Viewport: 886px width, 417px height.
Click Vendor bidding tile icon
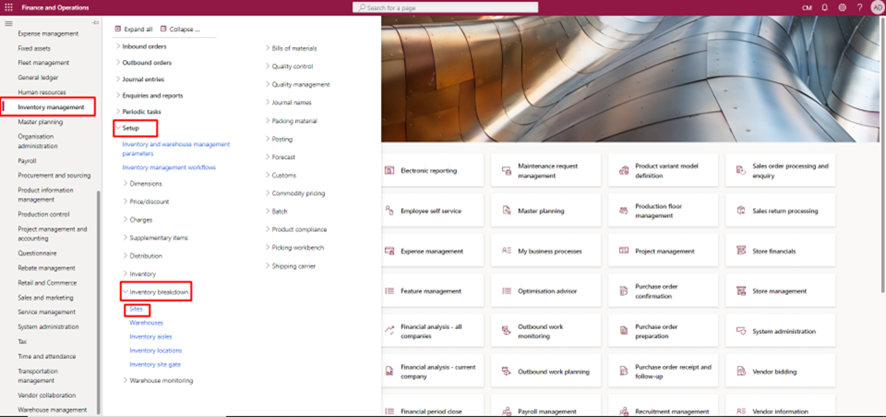741,371
